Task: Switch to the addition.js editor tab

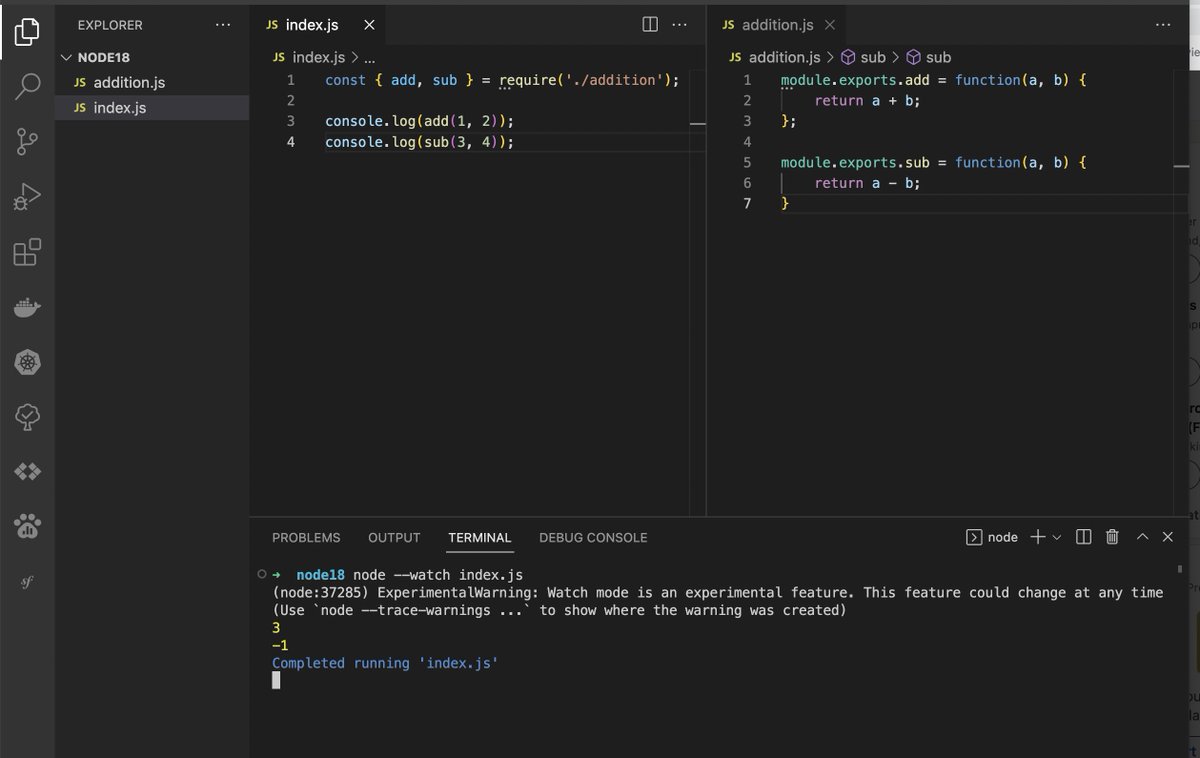Action: coord(778,25)
